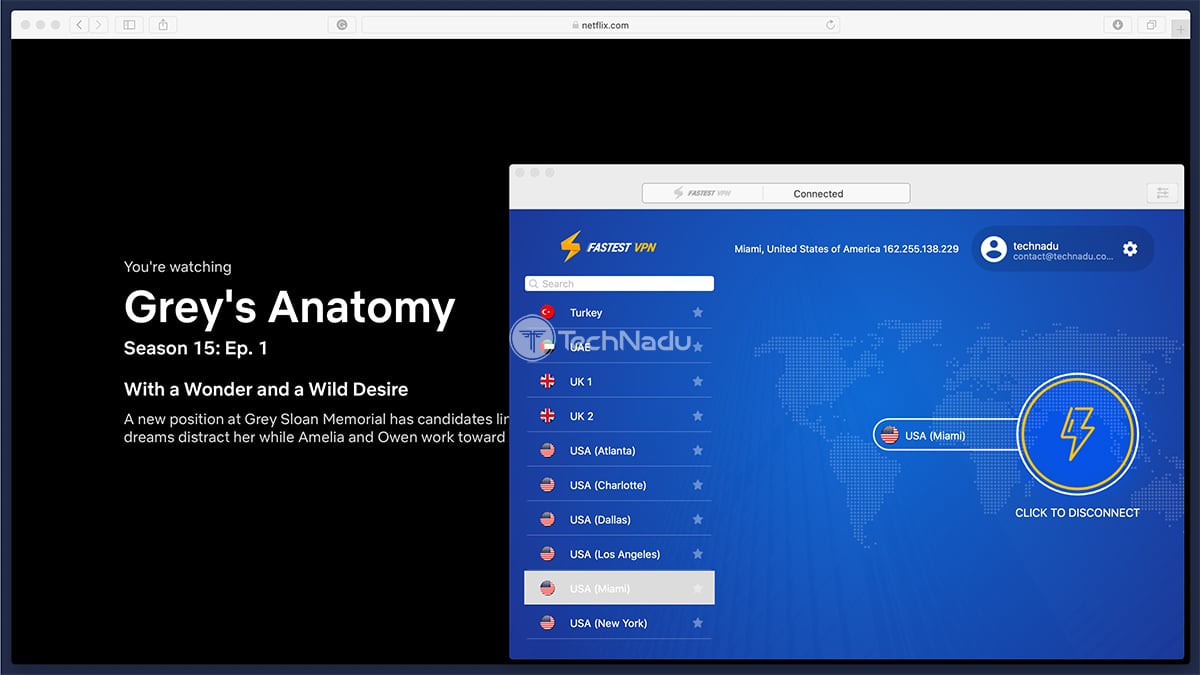Go back in Safari browser history
This screenshot has width=1200, height=675.
point(79,25)
